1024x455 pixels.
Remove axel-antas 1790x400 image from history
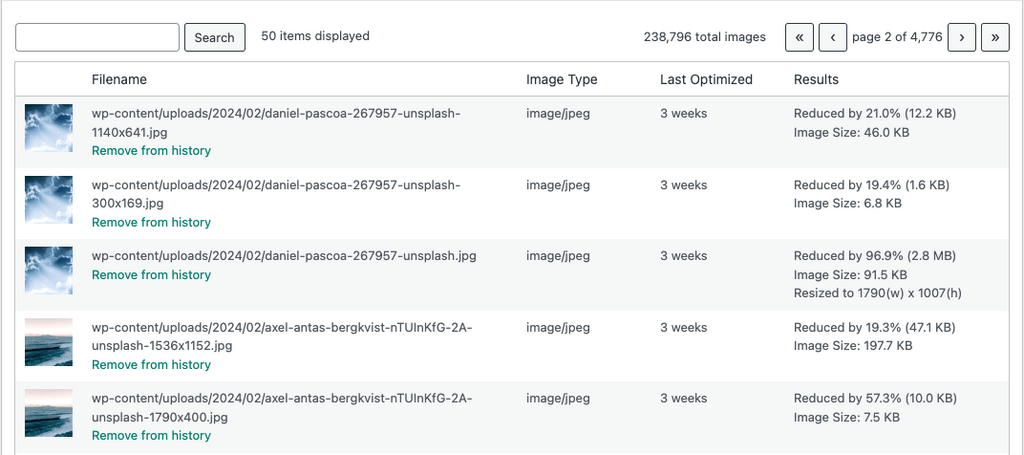151,436
